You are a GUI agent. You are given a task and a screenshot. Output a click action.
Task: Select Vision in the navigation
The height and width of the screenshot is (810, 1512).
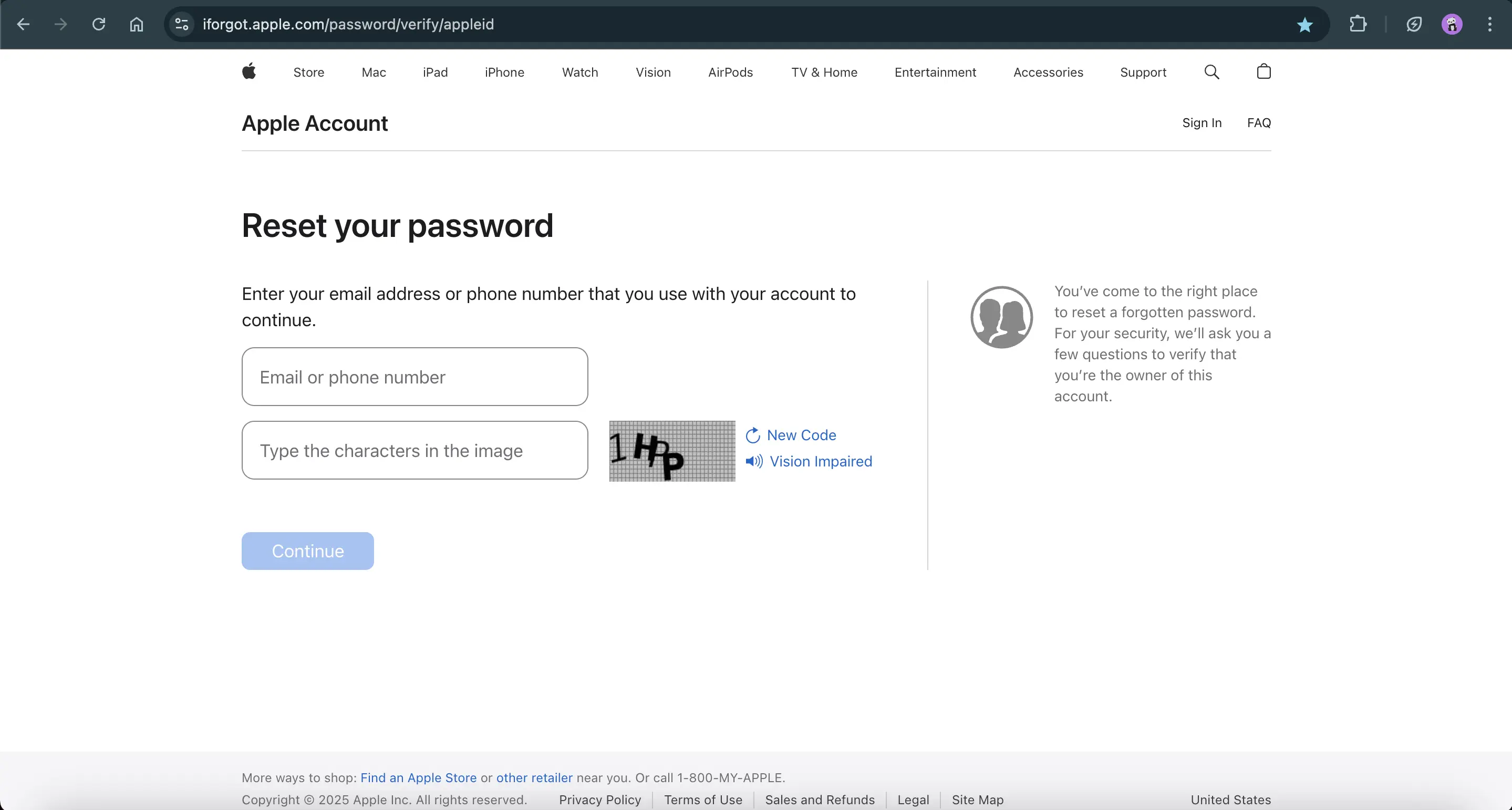[x=653, y=72]
